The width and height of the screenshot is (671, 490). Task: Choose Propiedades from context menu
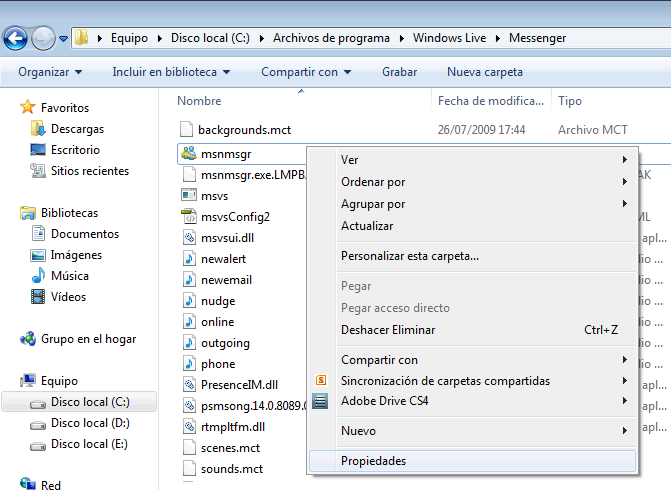(x=472, y=461)
